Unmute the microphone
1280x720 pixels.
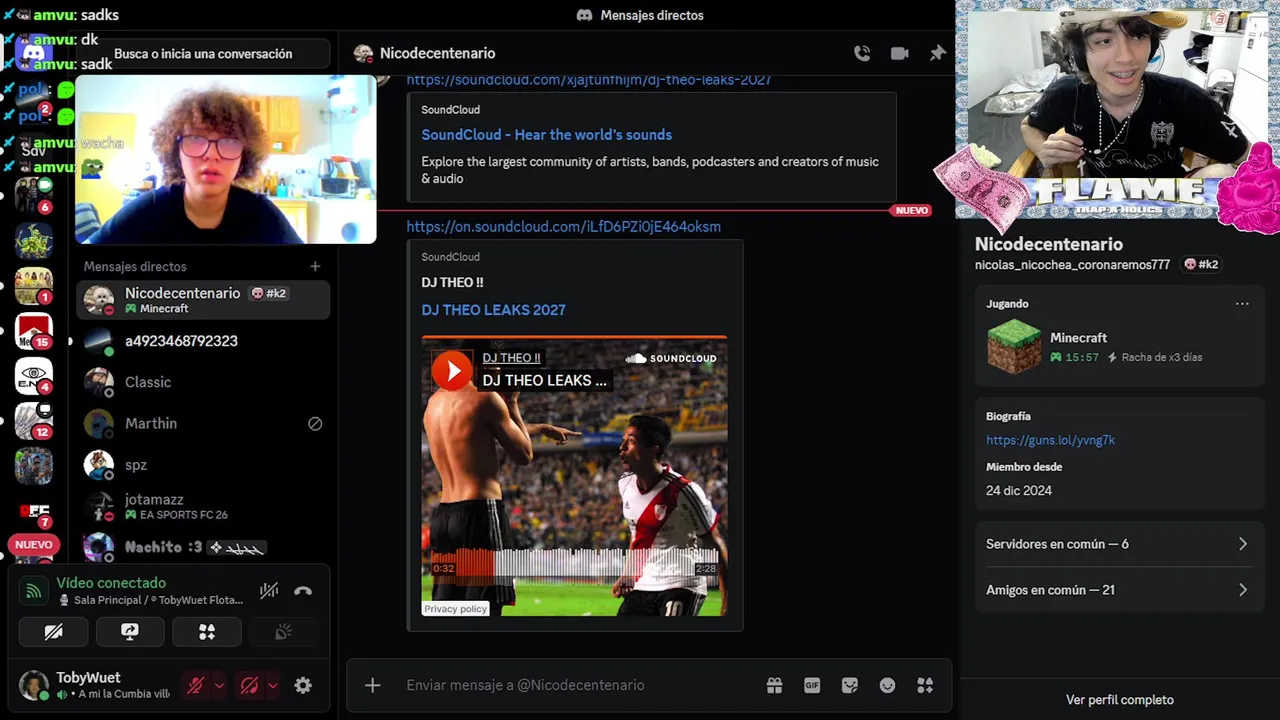click(x=196, y=685)
